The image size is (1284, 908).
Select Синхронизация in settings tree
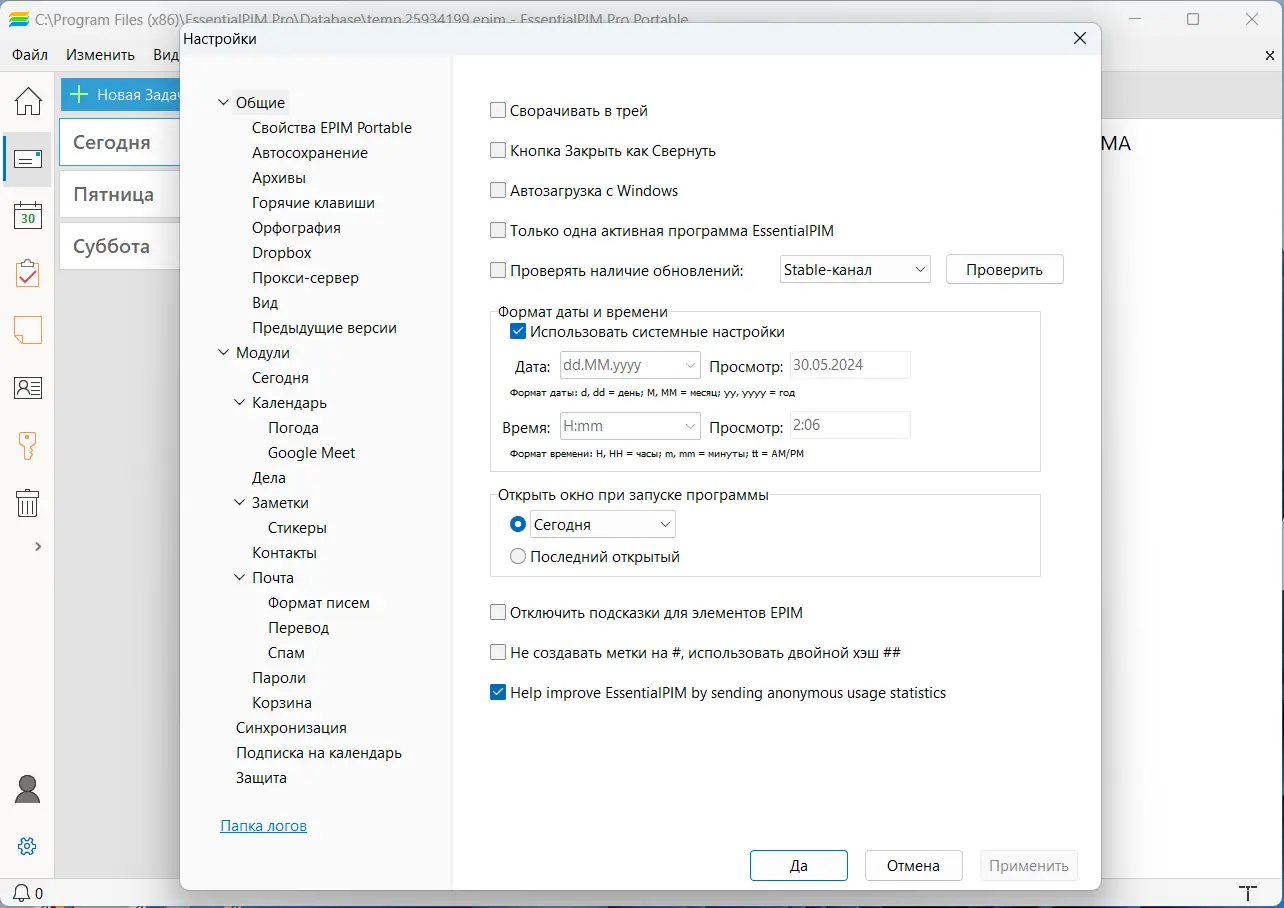coord(291,727)
